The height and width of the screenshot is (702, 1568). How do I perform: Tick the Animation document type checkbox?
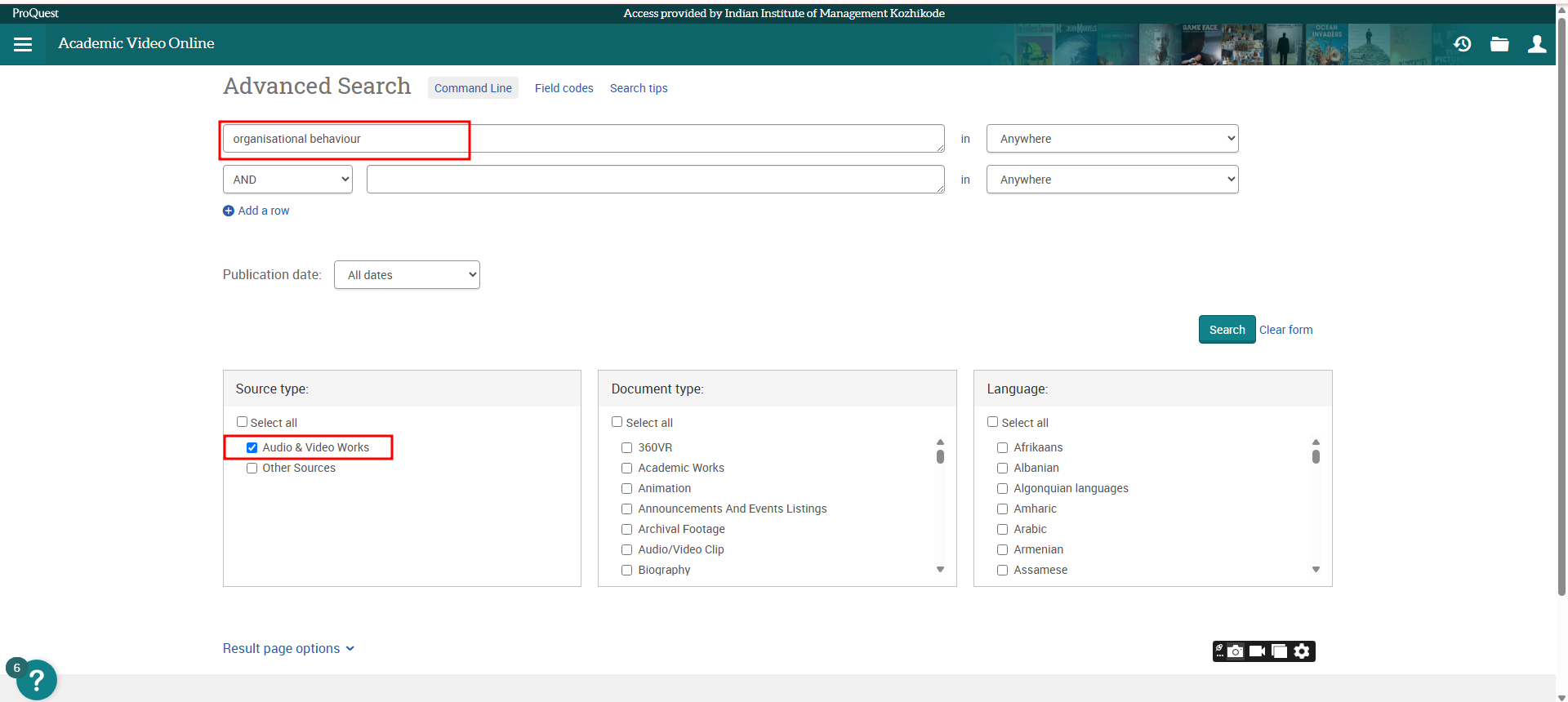coord(627,488)
